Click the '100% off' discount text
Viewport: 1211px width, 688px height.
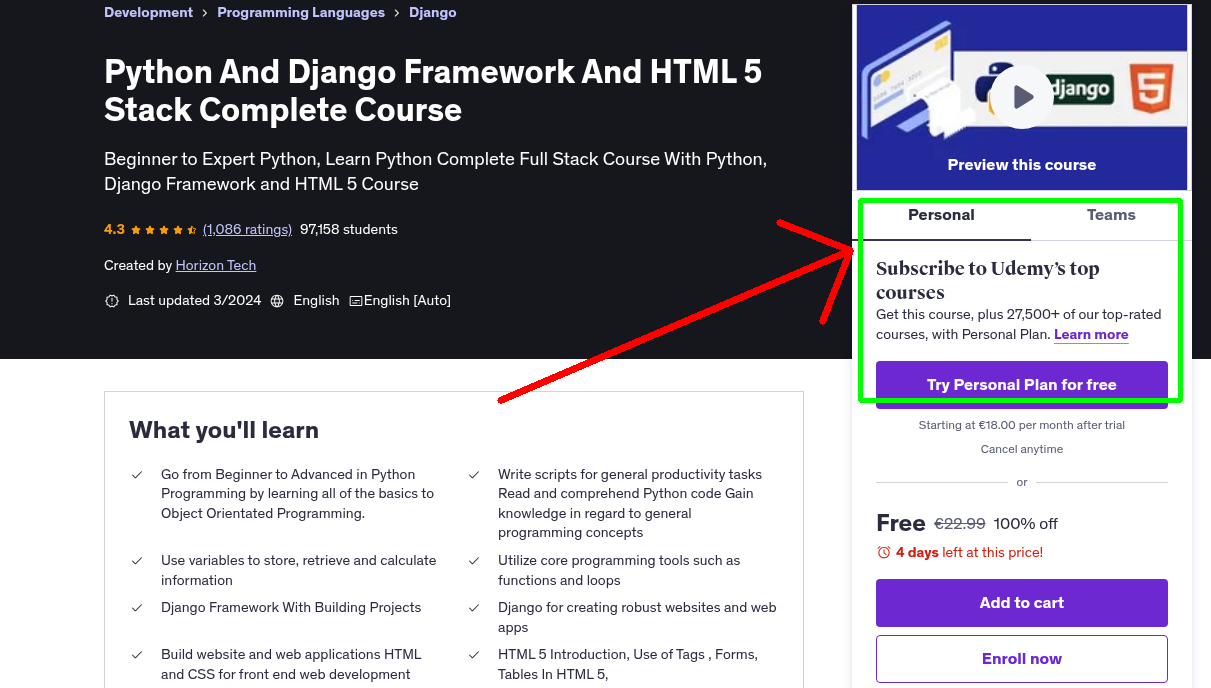(1026, 524)
